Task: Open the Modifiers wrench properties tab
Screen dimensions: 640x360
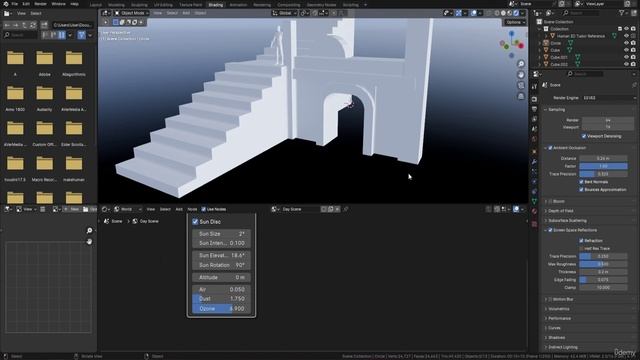Action: click(534, 162)
